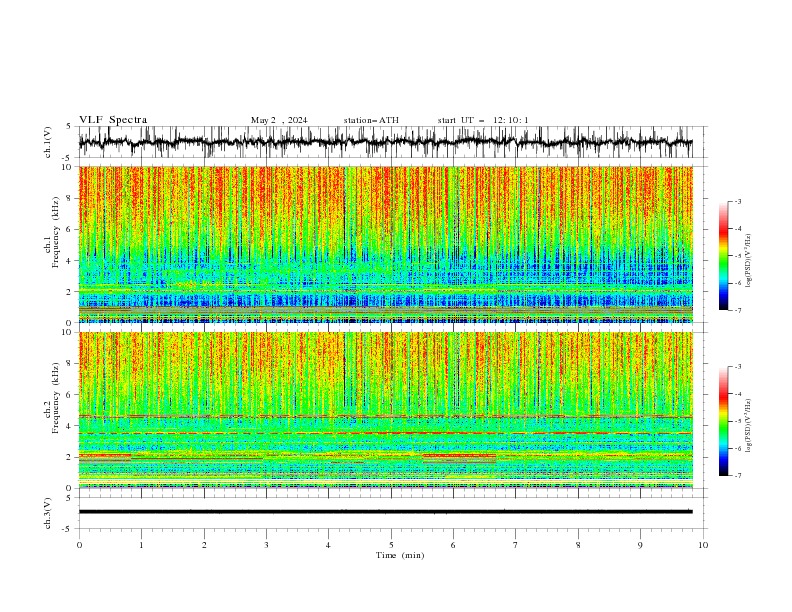
Task: Click the time axis tick label '9'
Action: point(640,545)
